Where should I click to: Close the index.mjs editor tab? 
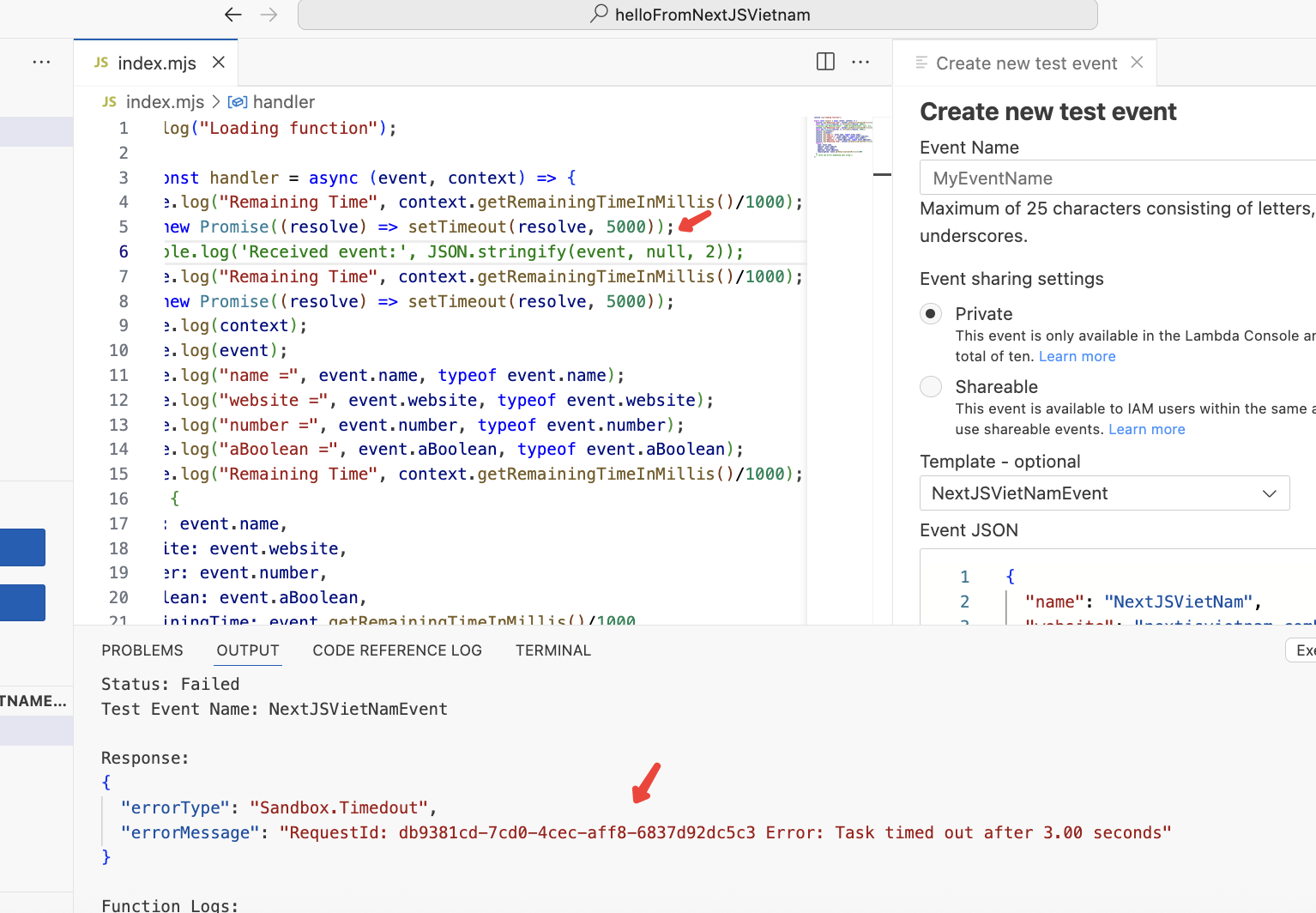(x=219, y=63)
